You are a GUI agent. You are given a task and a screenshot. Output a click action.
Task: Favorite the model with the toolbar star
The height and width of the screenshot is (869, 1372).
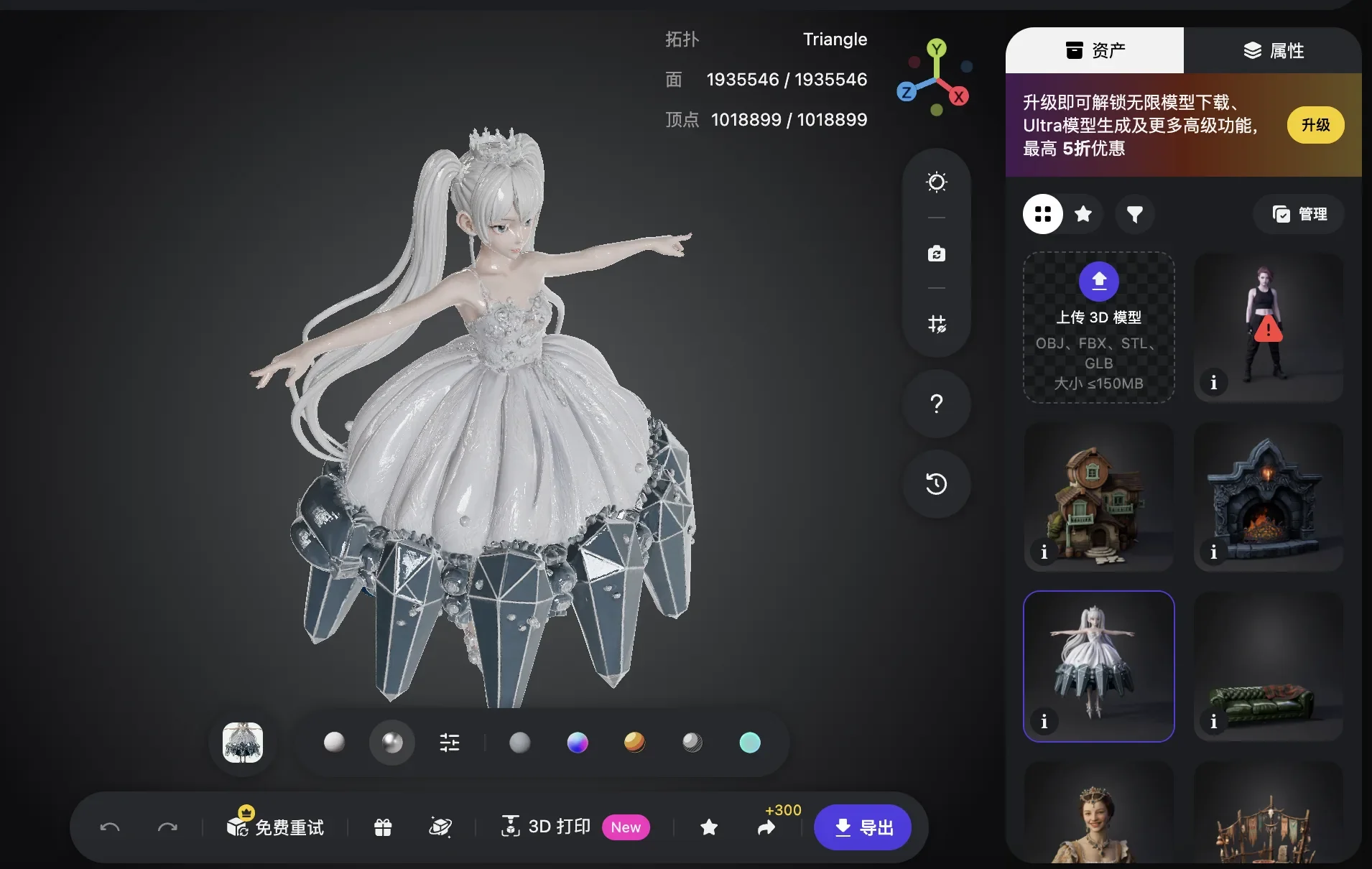tap(709, 827)
